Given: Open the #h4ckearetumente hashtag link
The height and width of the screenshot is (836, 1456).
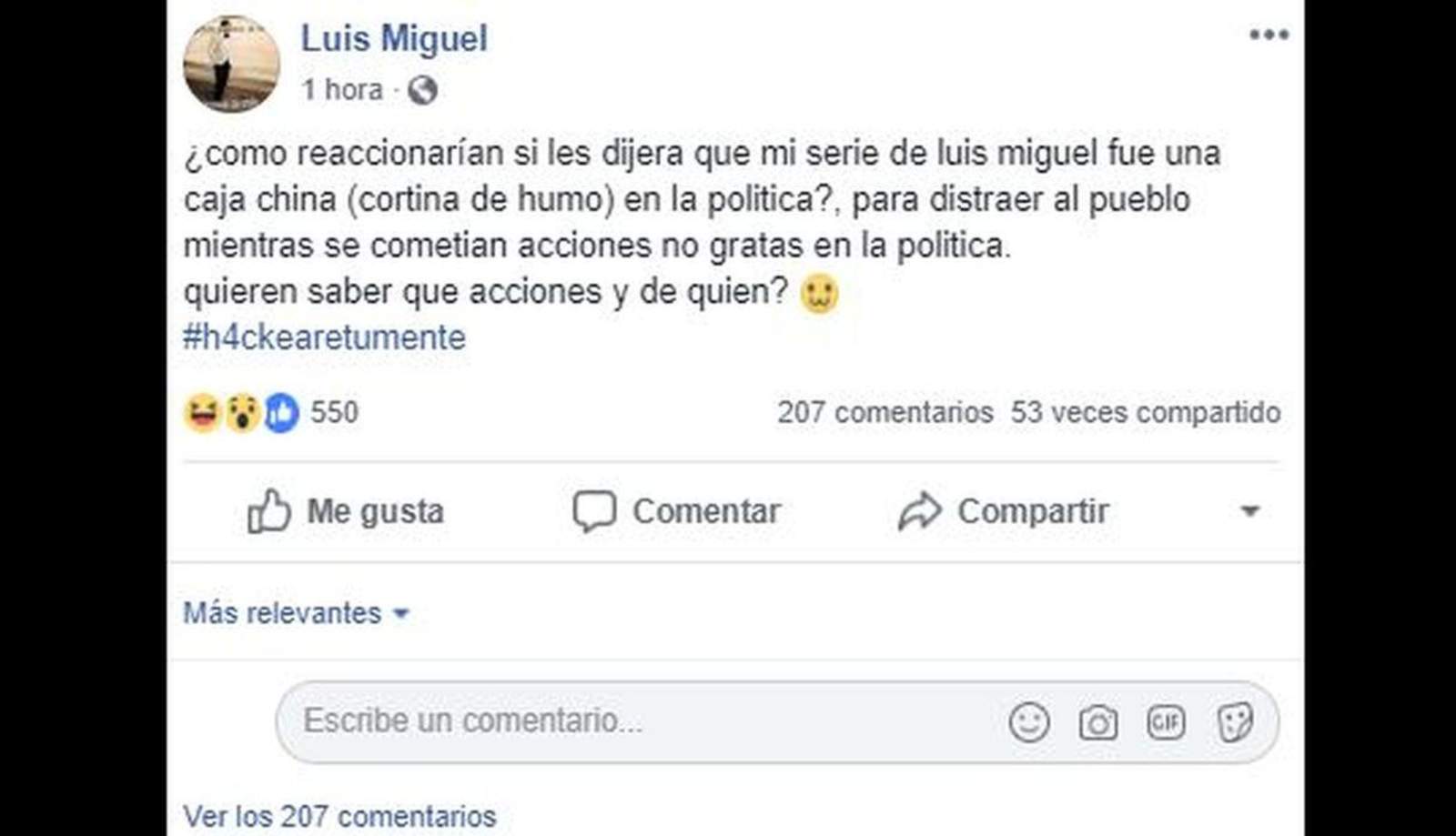Looking at the screenshot, I should pos(324,337).
